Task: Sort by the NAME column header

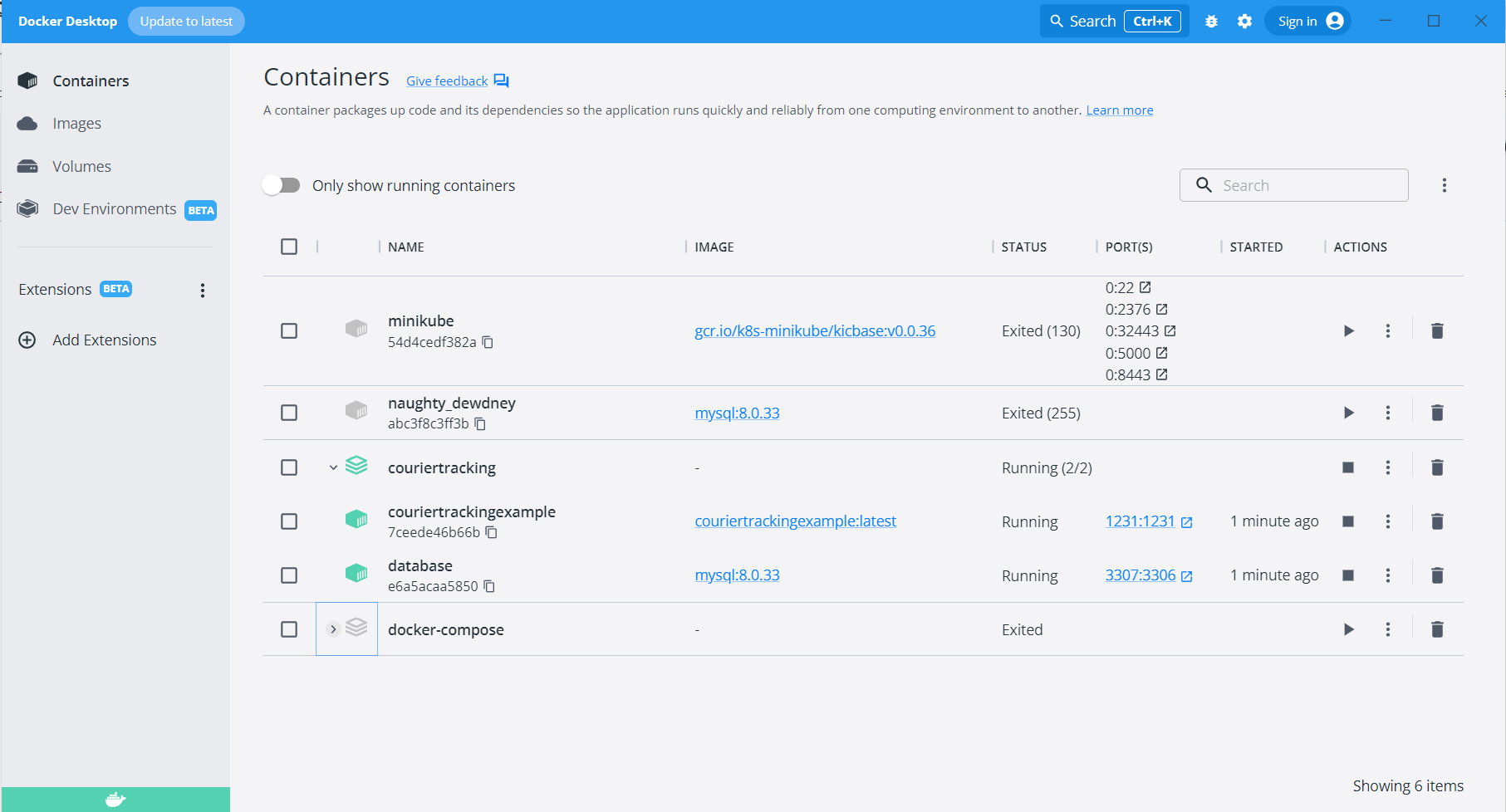Action: (406, 247)
